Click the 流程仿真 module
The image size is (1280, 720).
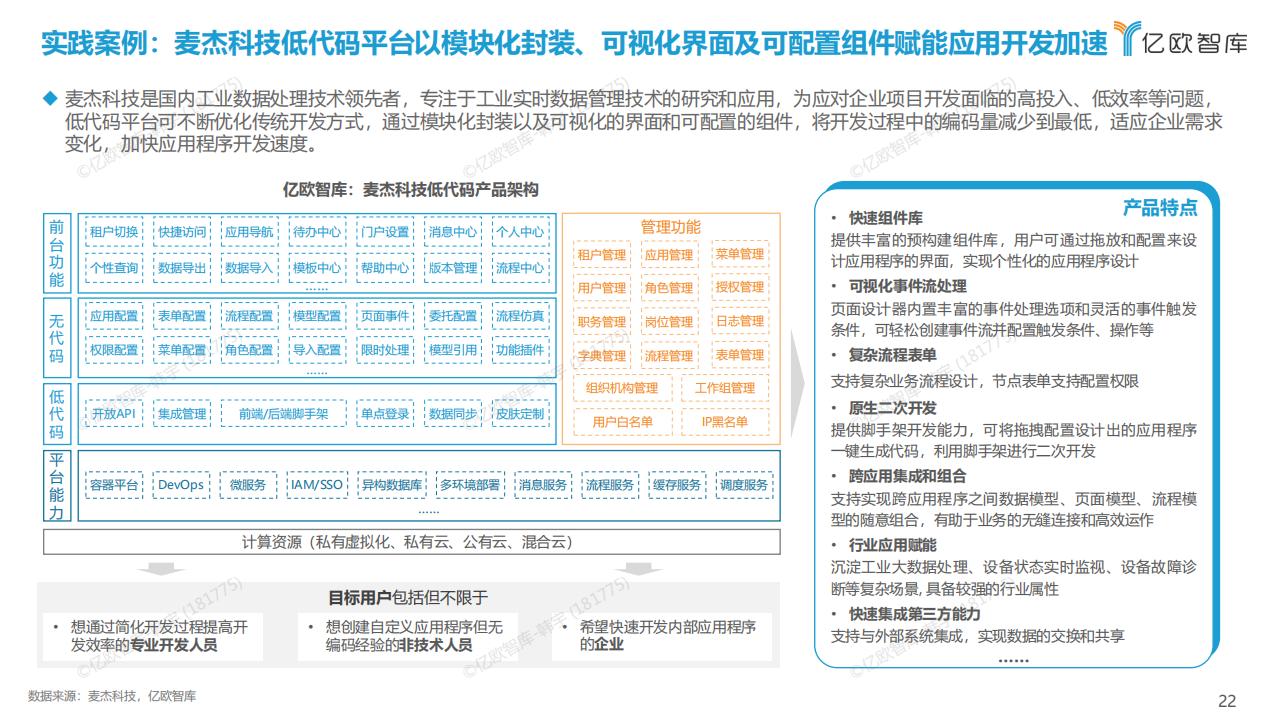coord(520,316)
